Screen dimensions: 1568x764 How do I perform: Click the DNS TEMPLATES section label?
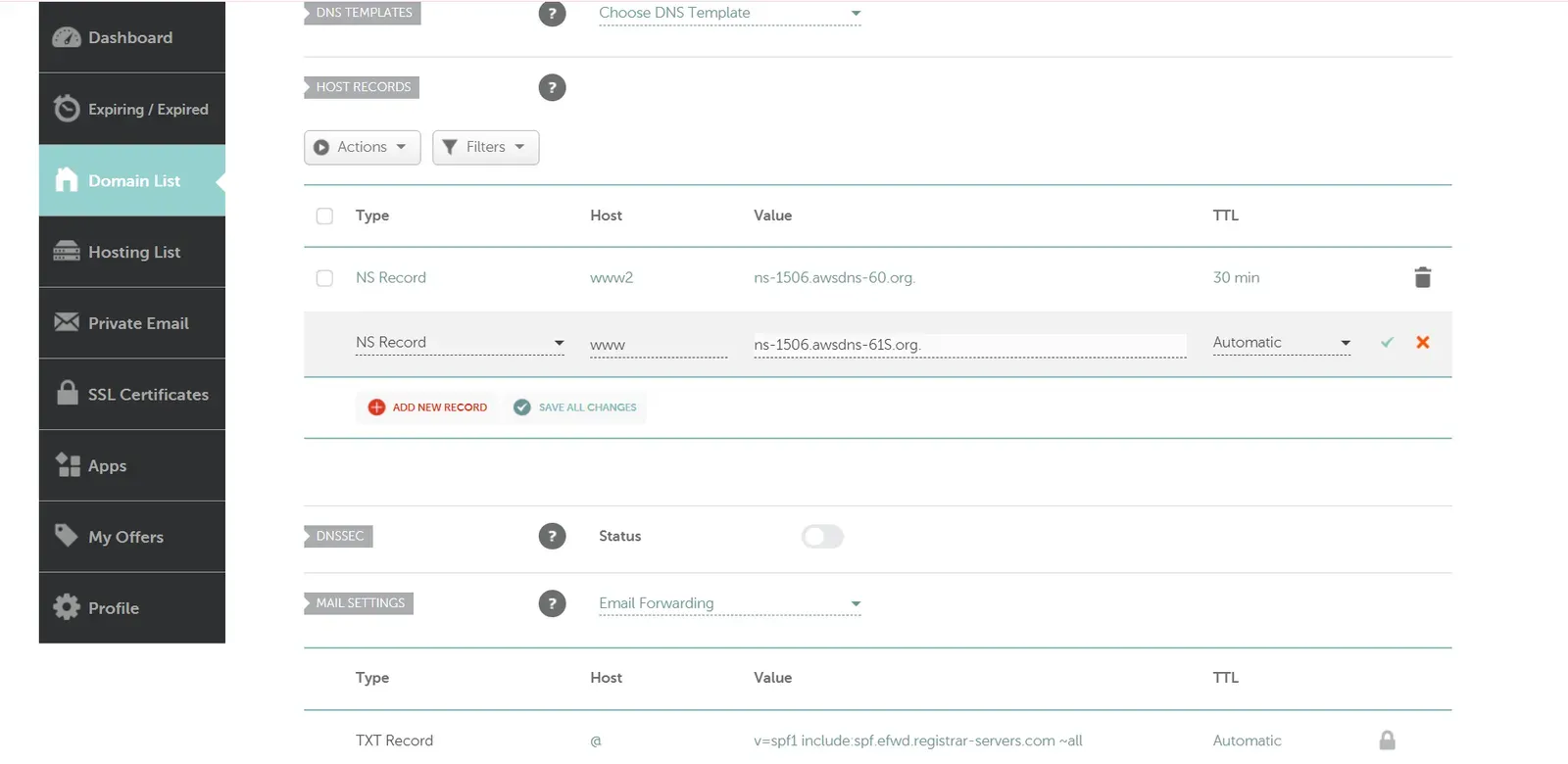[363, 13]
